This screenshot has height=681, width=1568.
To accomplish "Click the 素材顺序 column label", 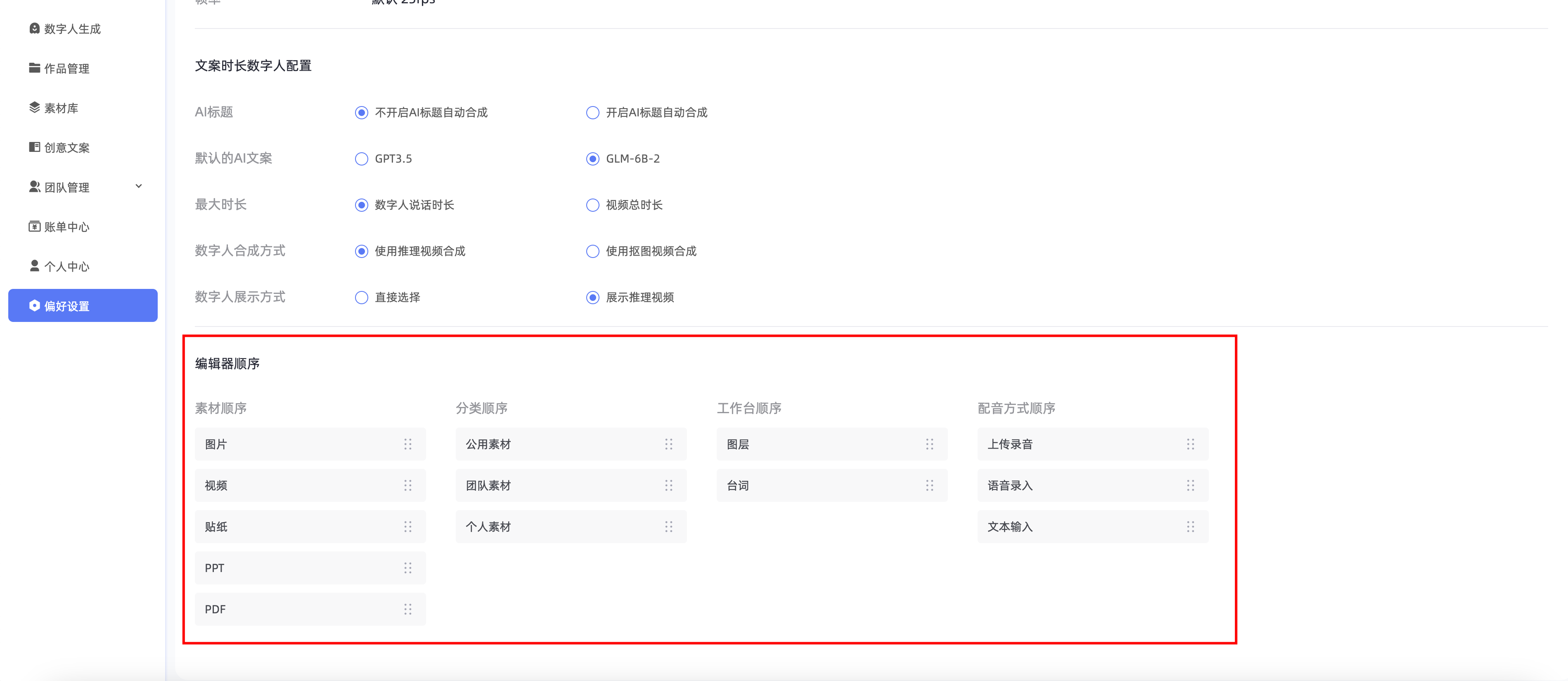I will coord(220,408).
